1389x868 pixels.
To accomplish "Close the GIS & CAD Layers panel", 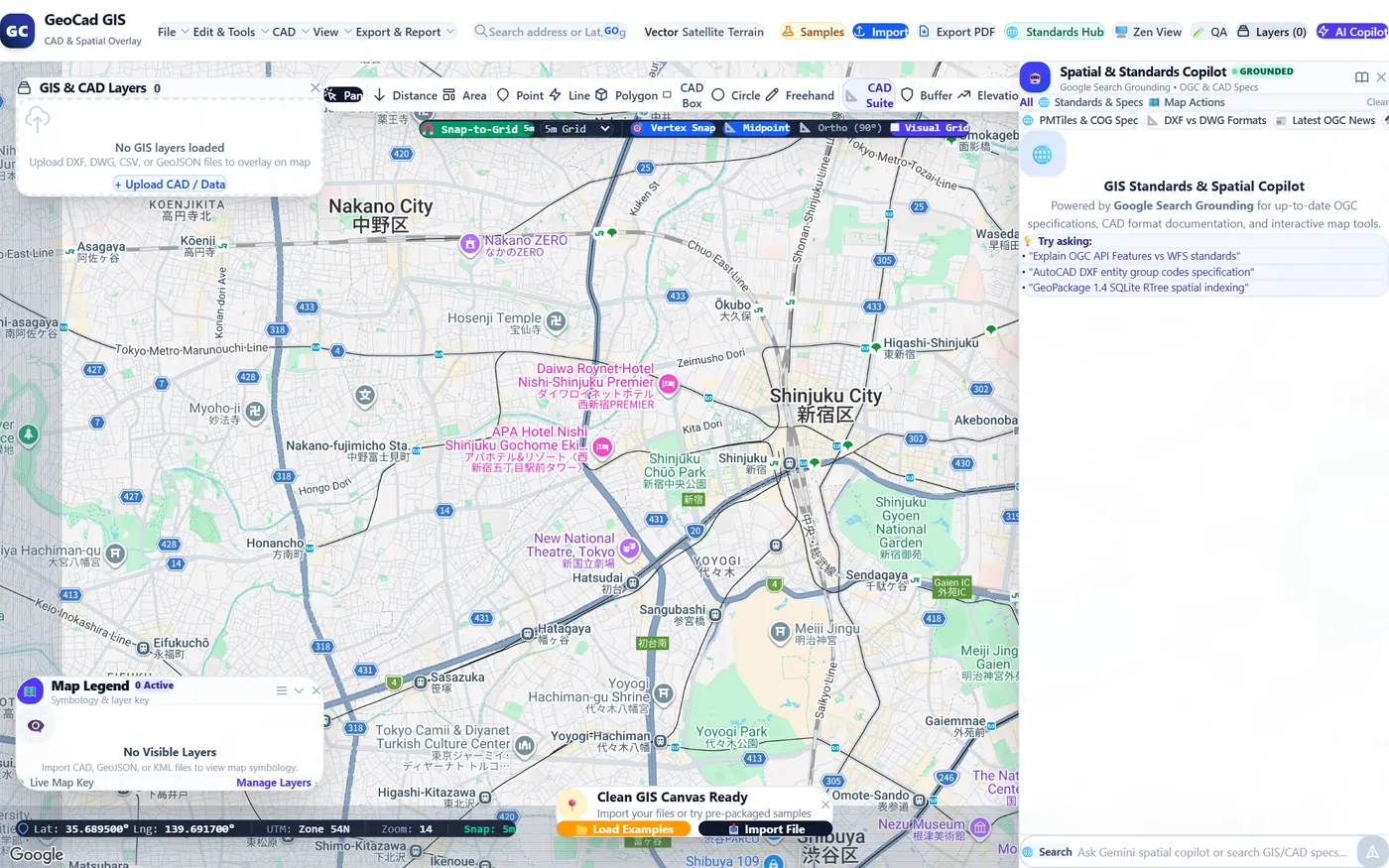I will tap(316, 88).
